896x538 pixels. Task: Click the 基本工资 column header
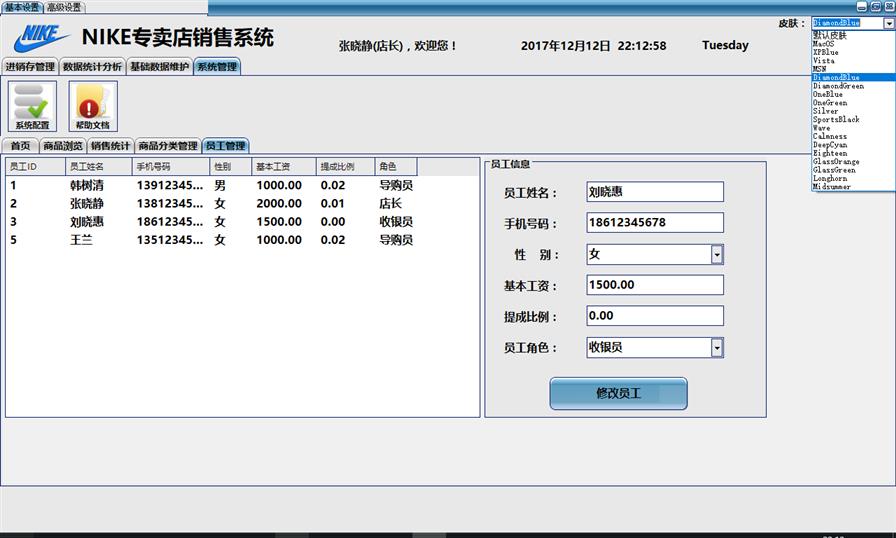[x=273, y=166]
